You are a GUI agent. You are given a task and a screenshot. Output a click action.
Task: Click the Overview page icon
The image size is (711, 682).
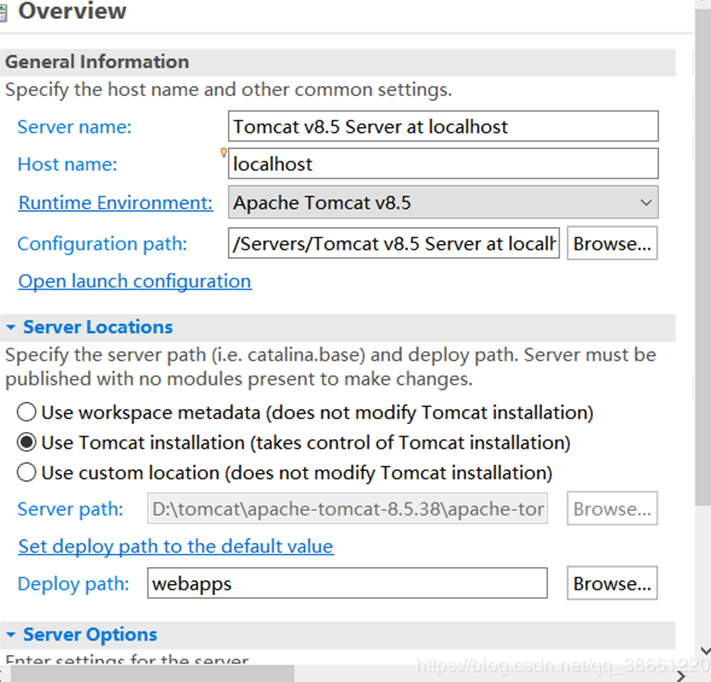coord(3,13)
